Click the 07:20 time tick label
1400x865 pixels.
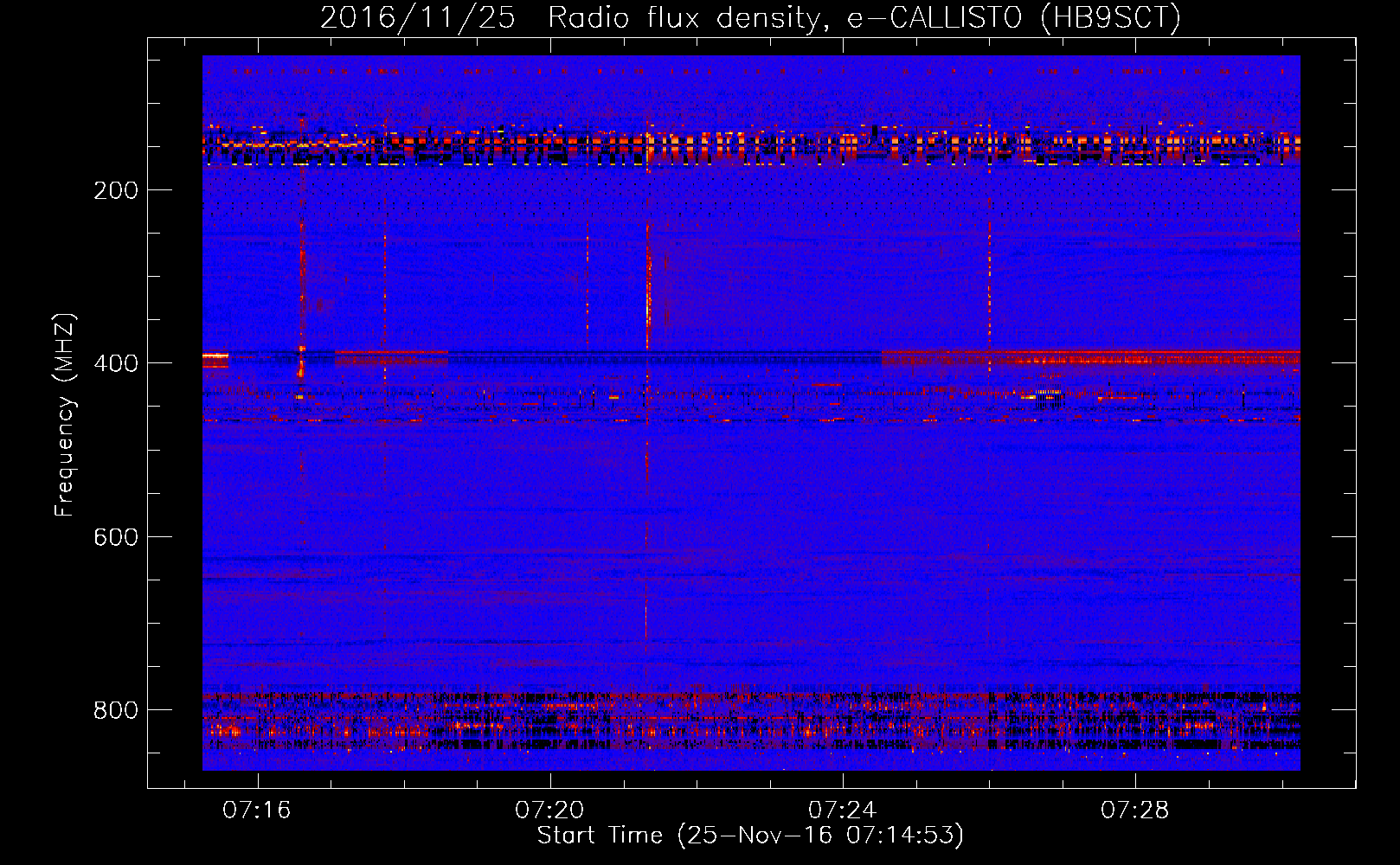pyautogui.click(x=549, y=811)
